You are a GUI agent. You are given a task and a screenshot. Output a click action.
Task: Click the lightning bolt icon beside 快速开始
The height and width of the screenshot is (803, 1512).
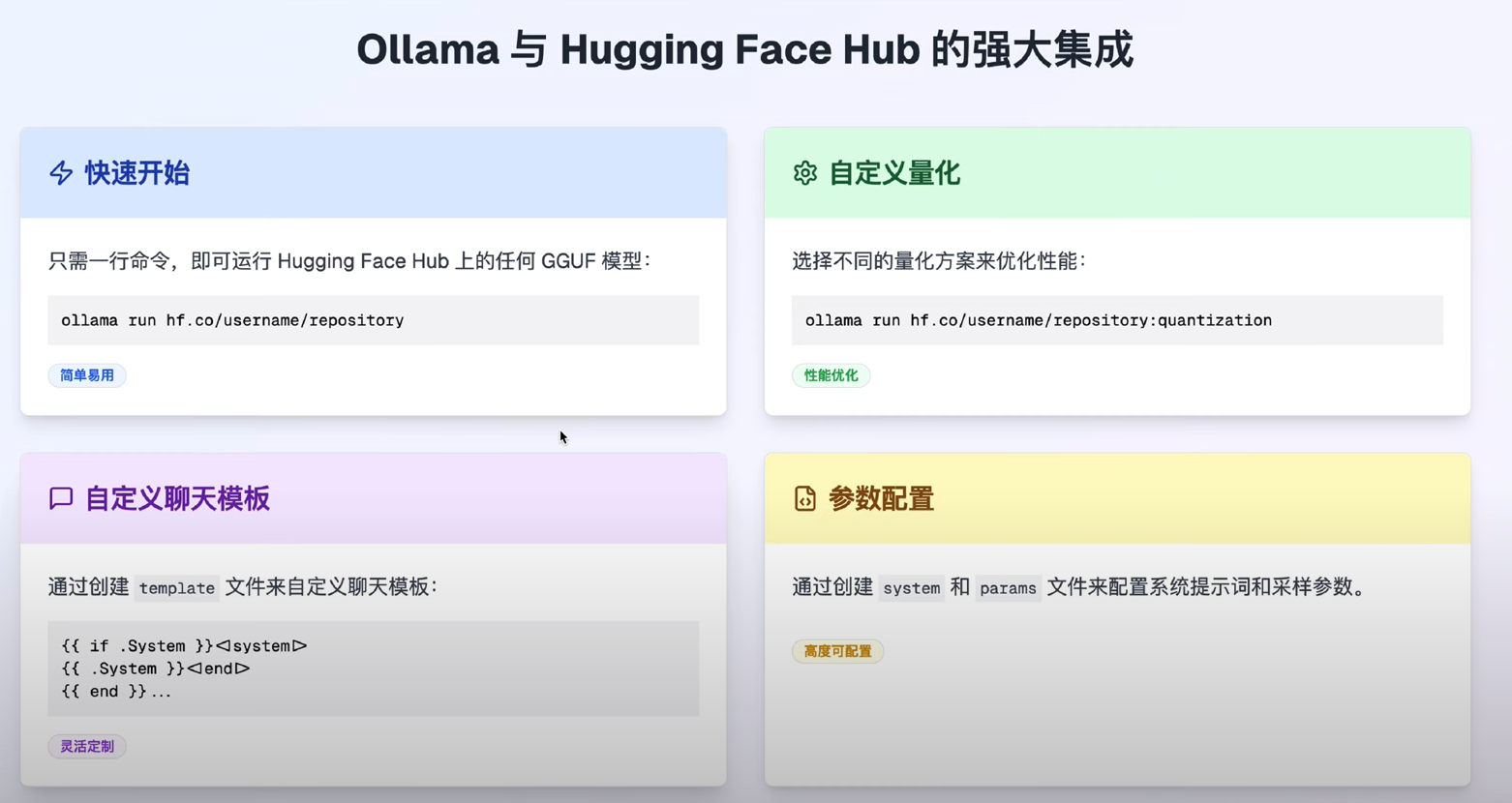61,173
